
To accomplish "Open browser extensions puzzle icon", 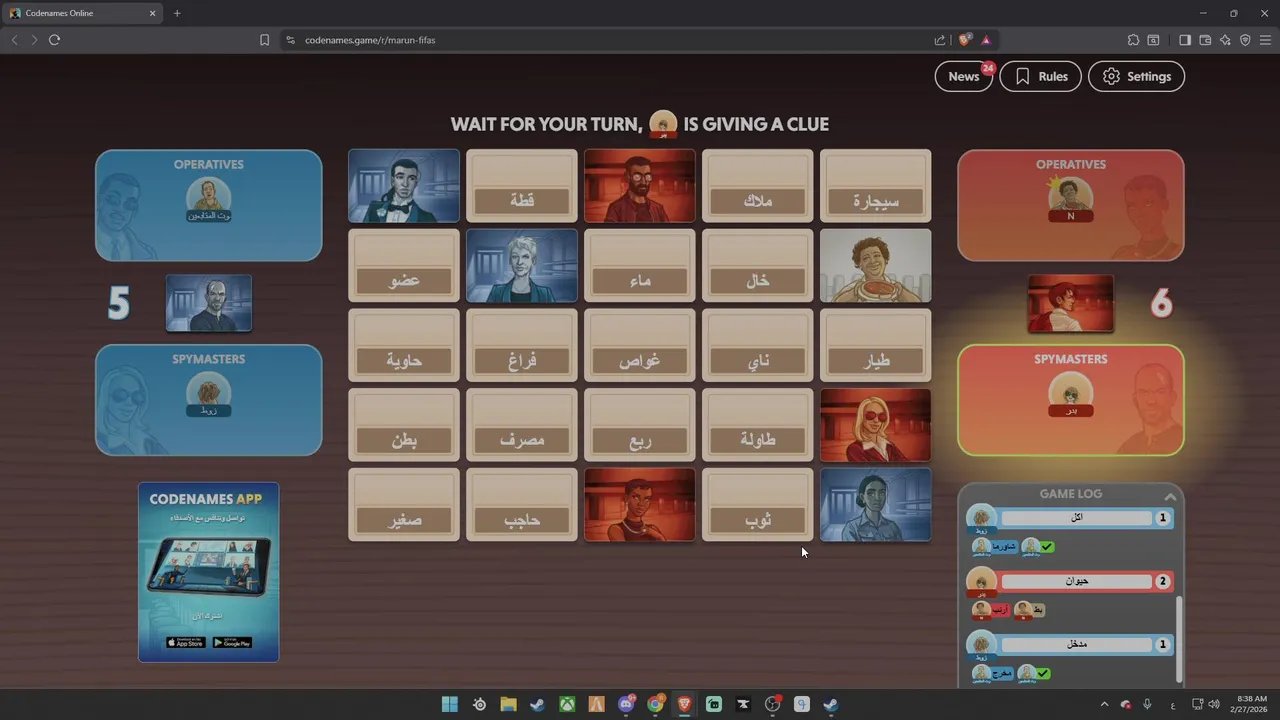I will coord(1133,40).
